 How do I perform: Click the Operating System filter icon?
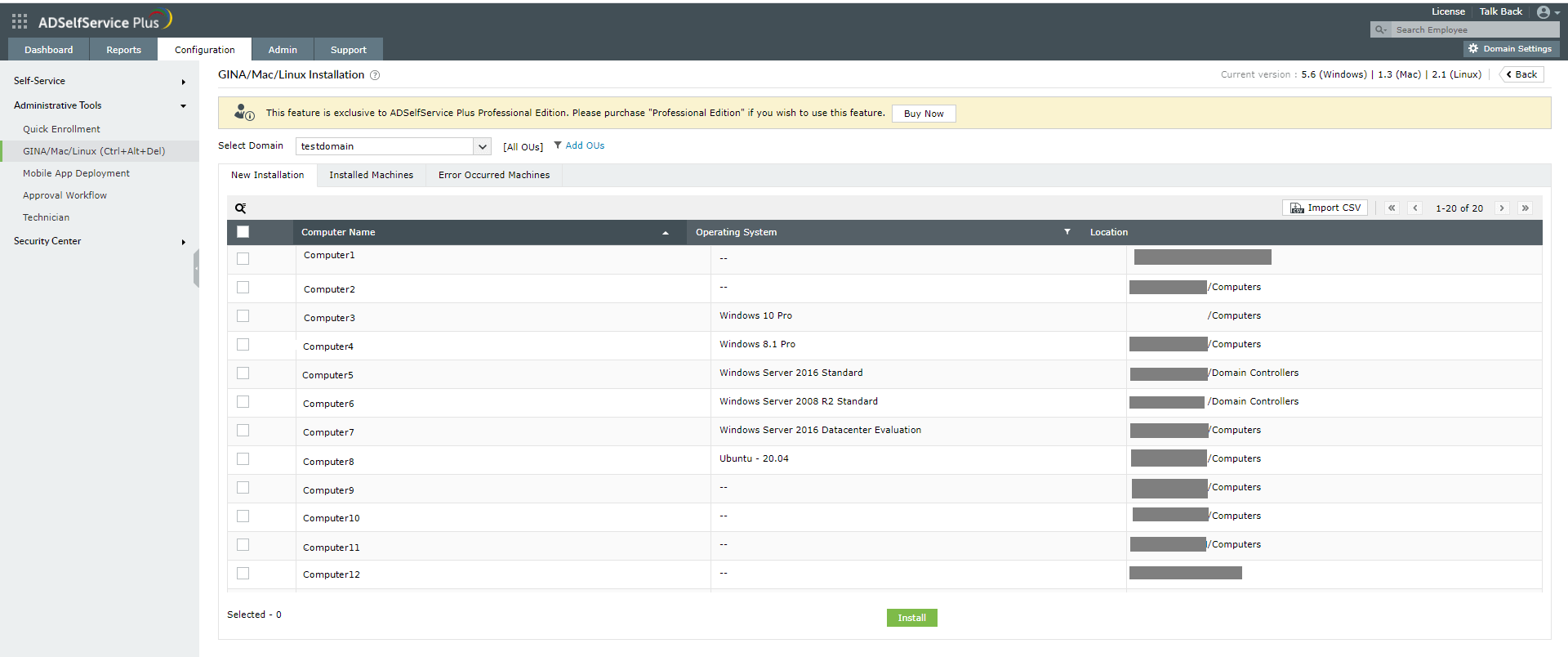pyautogui.click(x=1067, y=232)
